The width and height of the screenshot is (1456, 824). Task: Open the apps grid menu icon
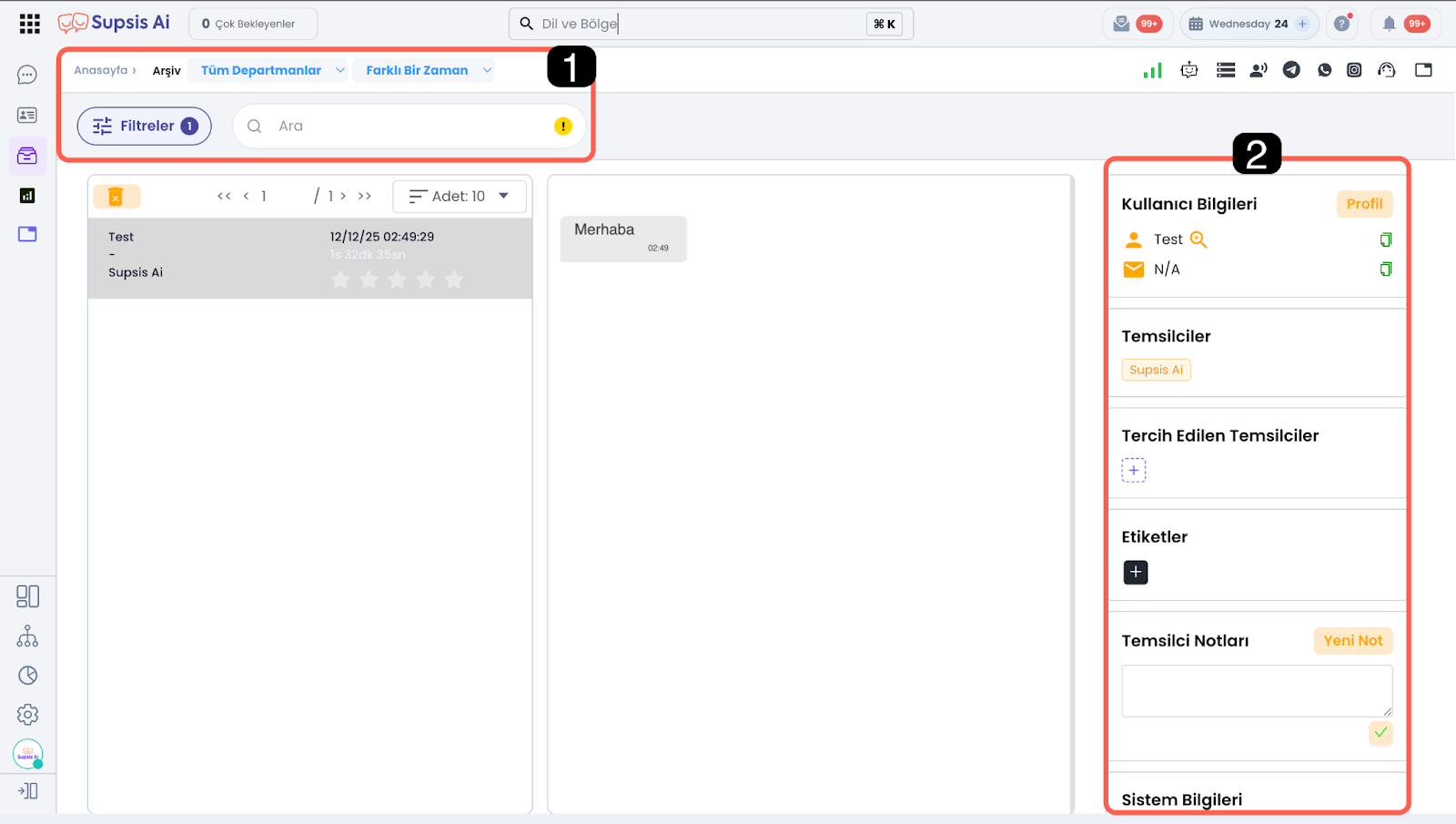29,24
